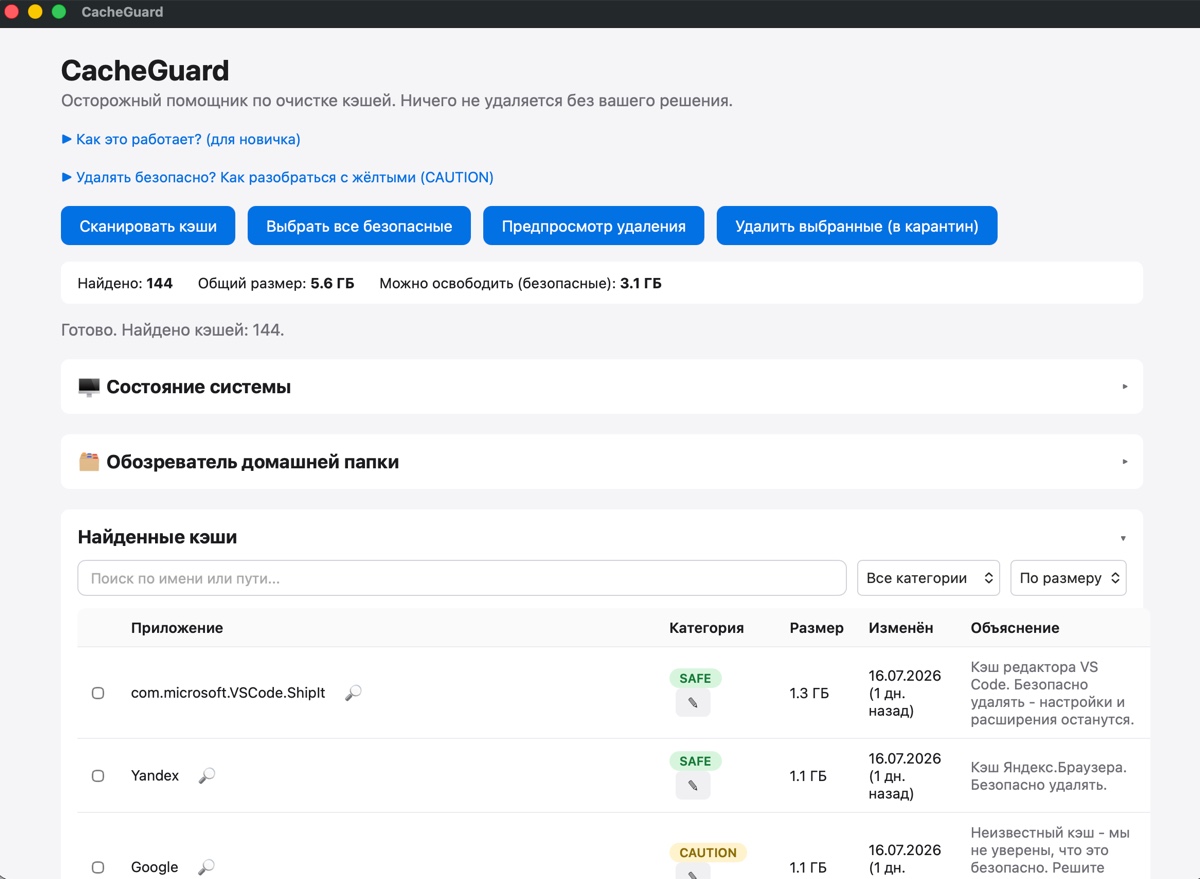Click the macOS yellow minimize button

click(x=35, y=12)
